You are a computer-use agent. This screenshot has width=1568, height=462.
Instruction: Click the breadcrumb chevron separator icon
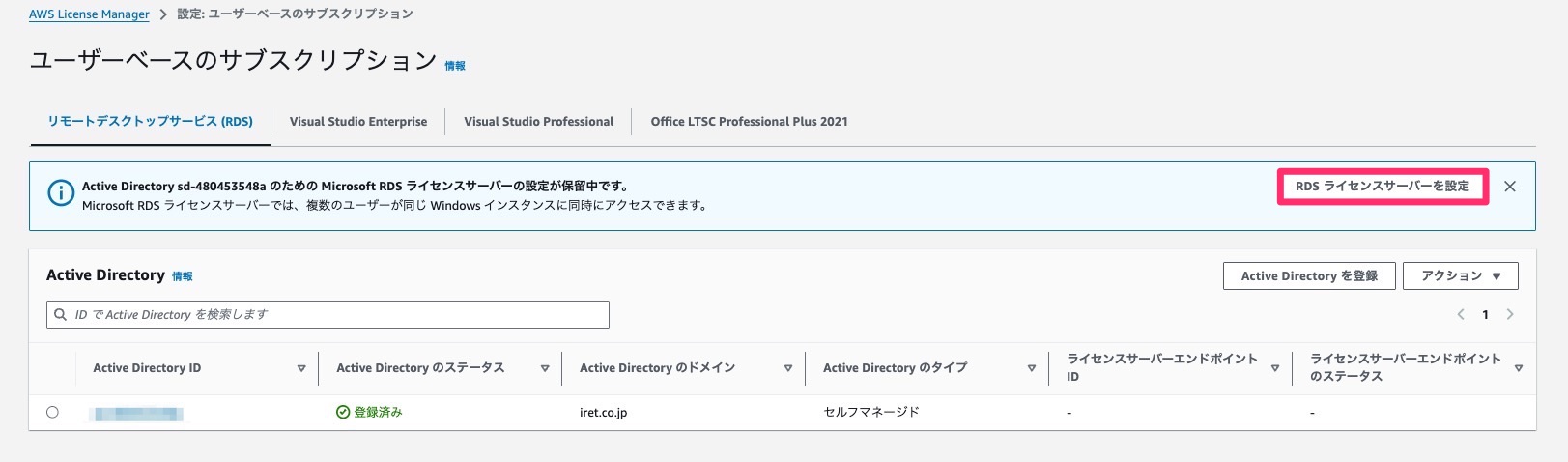[x=163, y=14]
